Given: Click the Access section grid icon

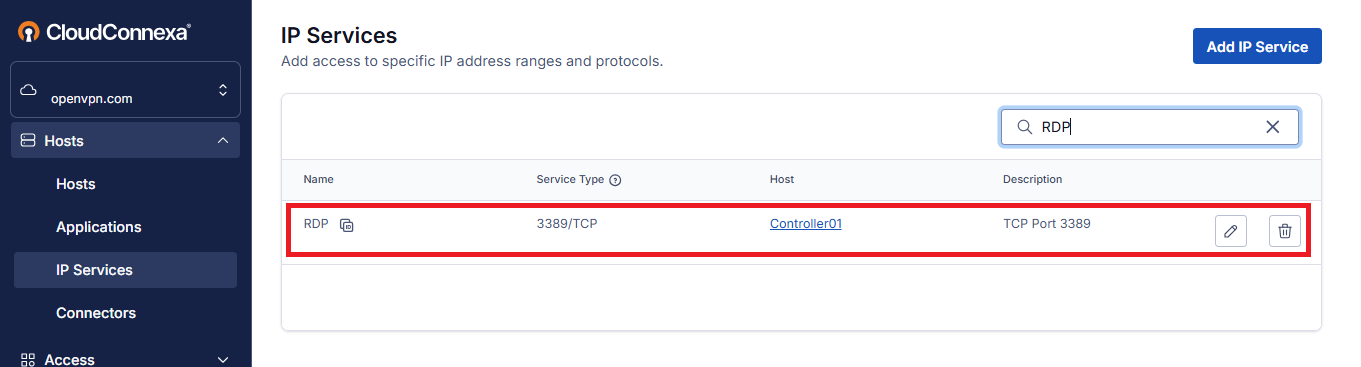Looking at the screenshot, I should 28,359.
